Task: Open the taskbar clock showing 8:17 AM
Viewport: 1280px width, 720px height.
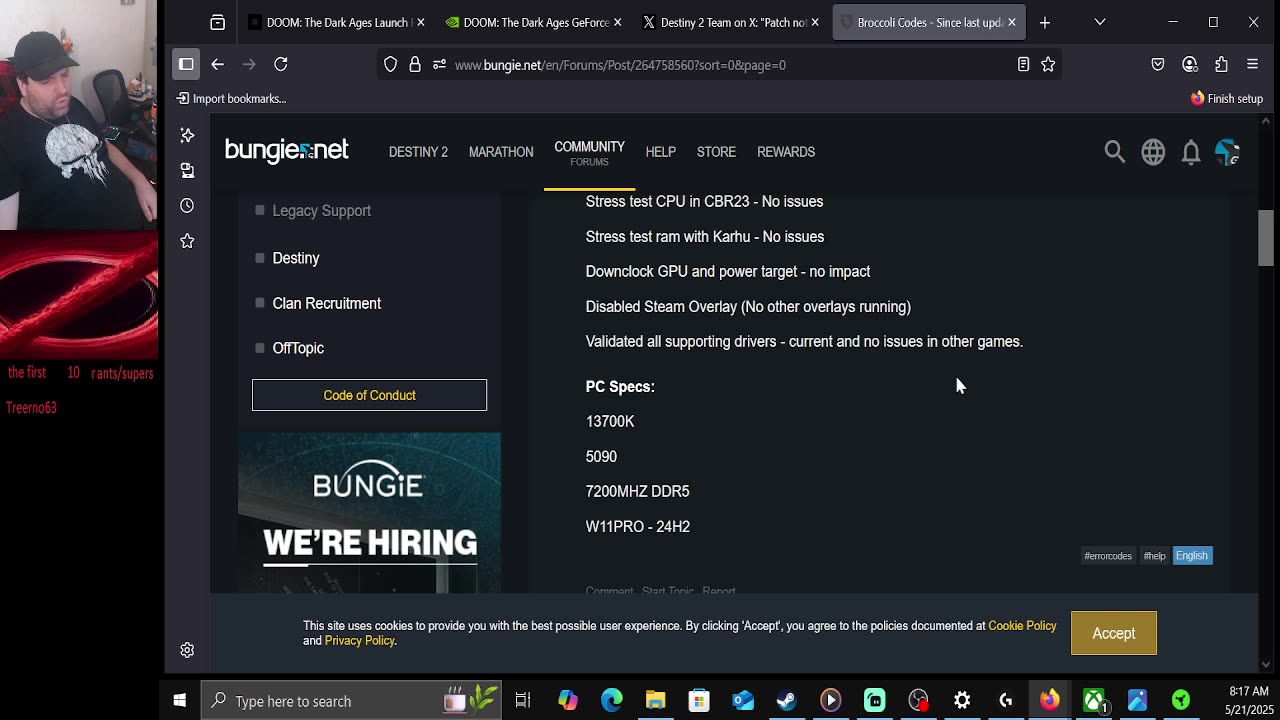Action: 1248,700
